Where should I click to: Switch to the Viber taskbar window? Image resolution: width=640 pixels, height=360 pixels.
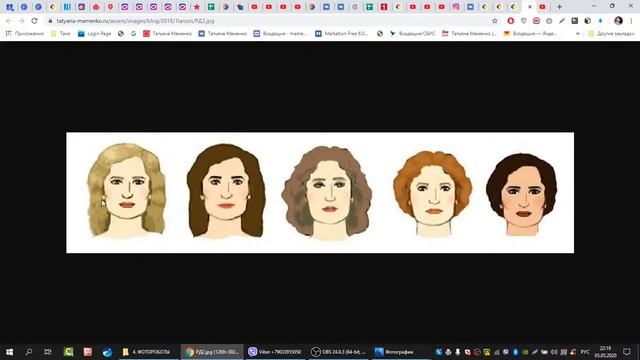275,352
